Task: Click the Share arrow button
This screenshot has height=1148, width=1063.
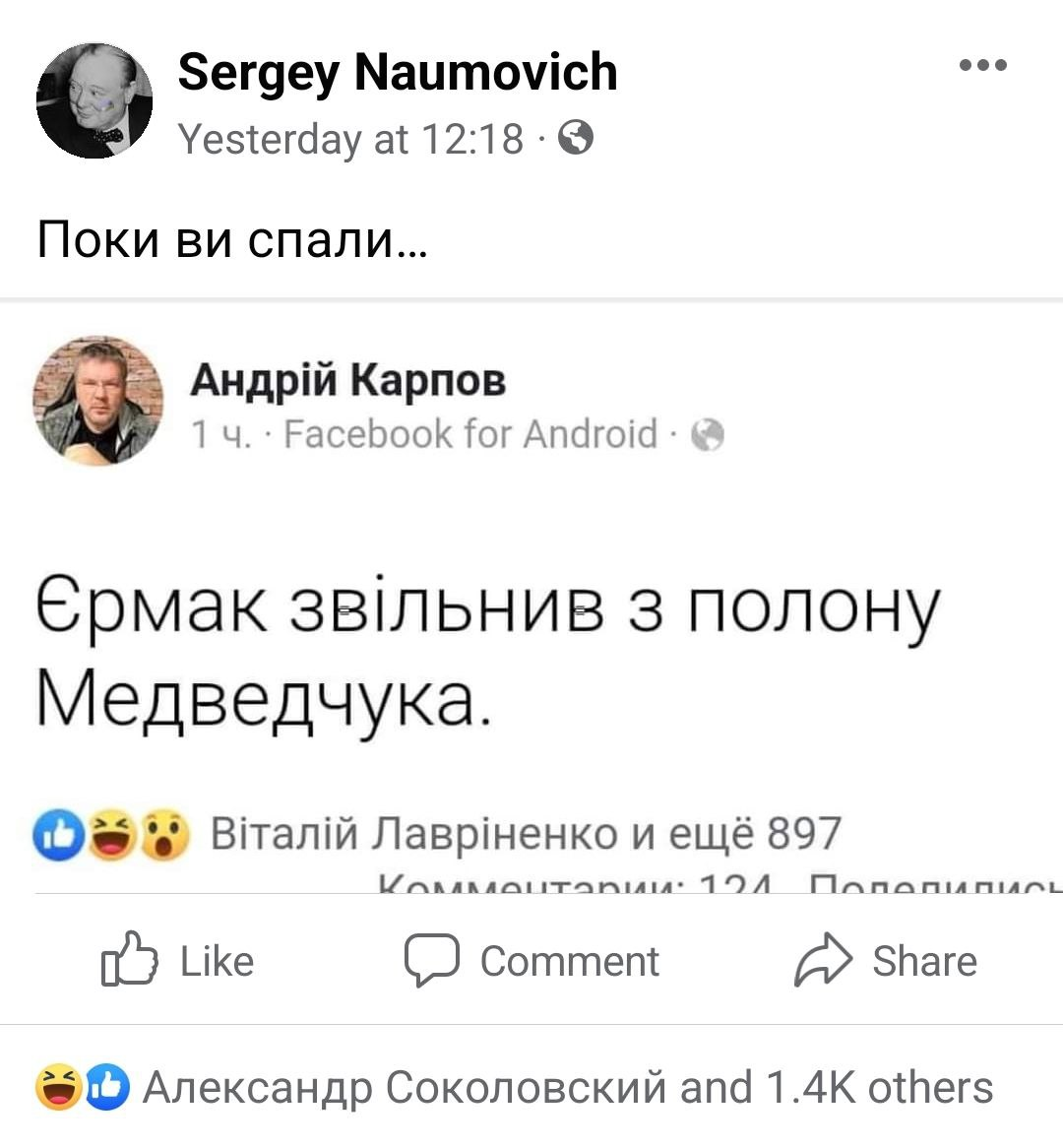Action: point(886,960)
